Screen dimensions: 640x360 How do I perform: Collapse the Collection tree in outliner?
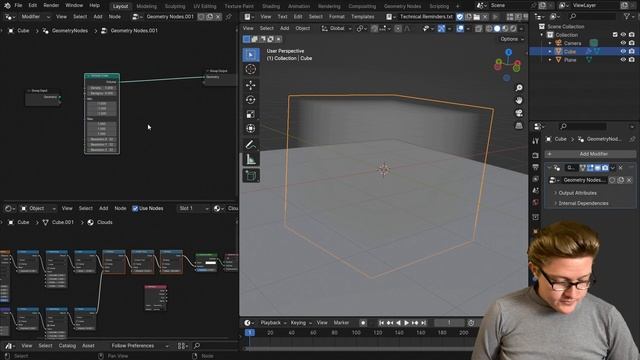point(542,35)
